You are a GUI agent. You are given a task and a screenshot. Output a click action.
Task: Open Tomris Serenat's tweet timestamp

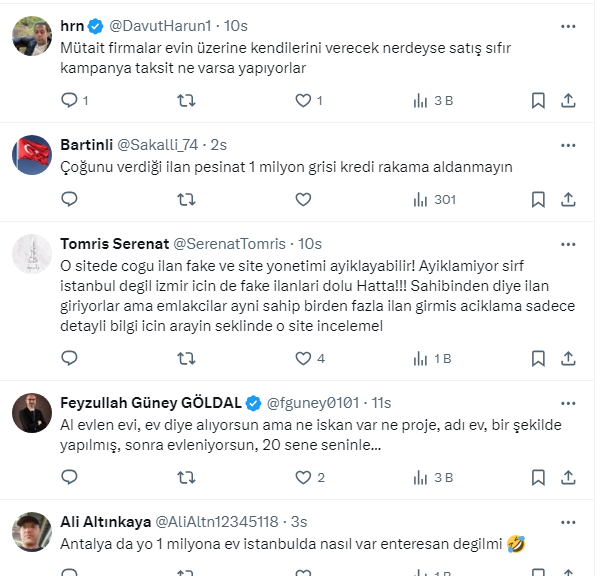[x=310, y=244]
